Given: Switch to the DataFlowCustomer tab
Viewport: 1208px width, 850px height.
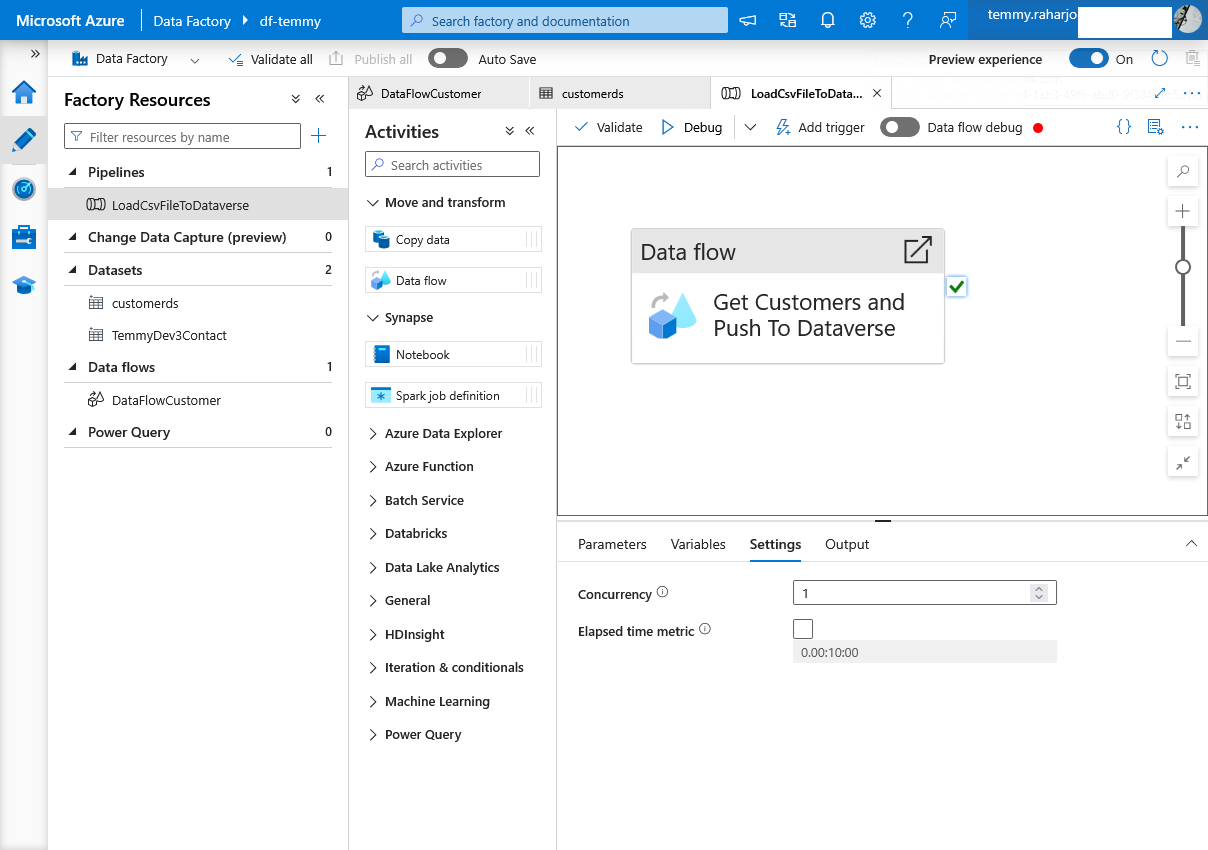Looking at the screenshot, I should [x=439, y=93].
